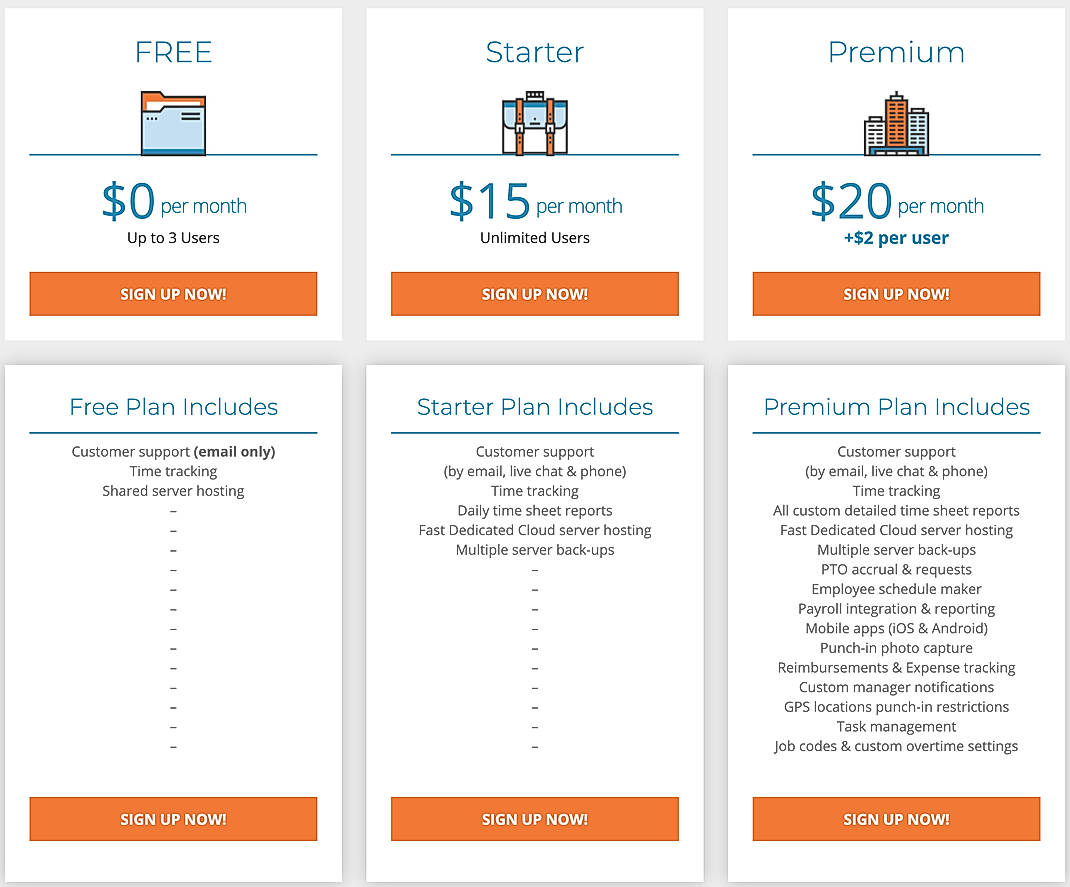Click the Starter plan title
Image resolution: width=1070 pixels, height=887 pixels.
534,52
